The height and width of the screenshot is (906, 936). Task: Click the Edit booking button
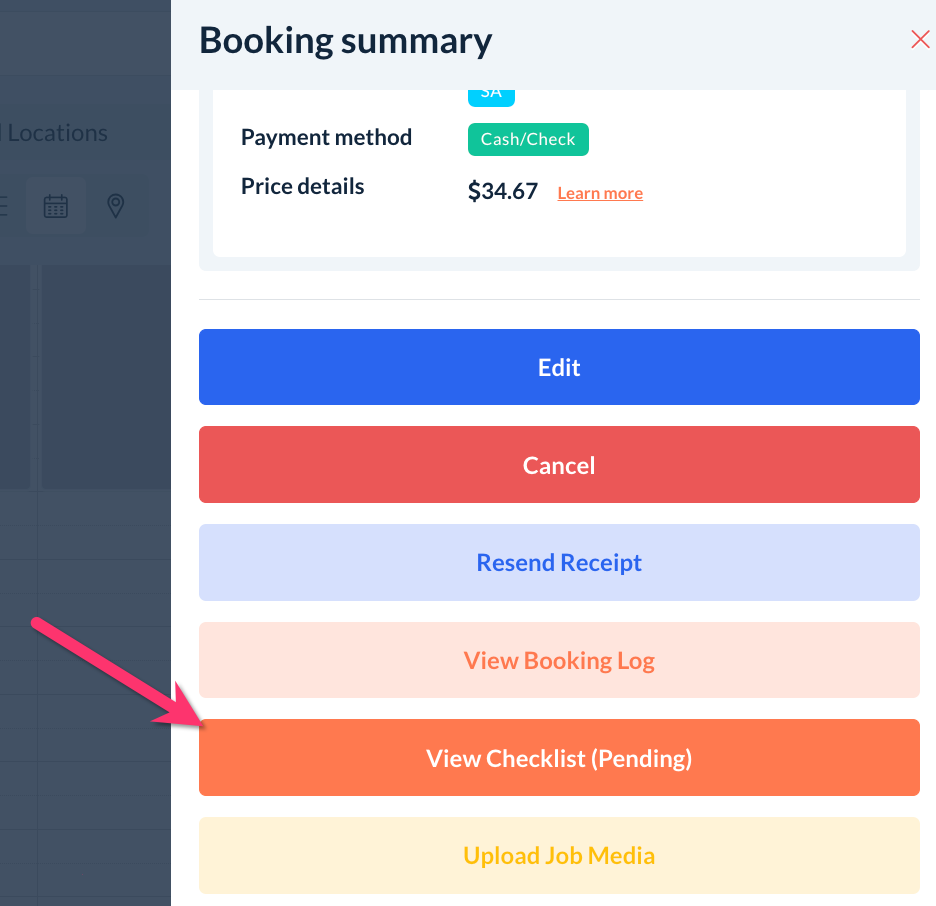pos(559,367)
